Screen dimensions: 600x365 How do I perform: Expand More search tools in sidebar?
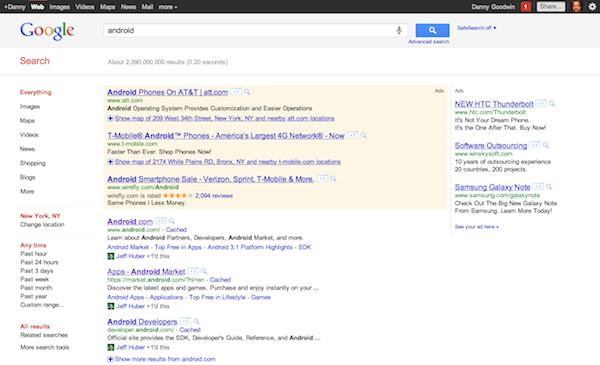click(45, 347)
